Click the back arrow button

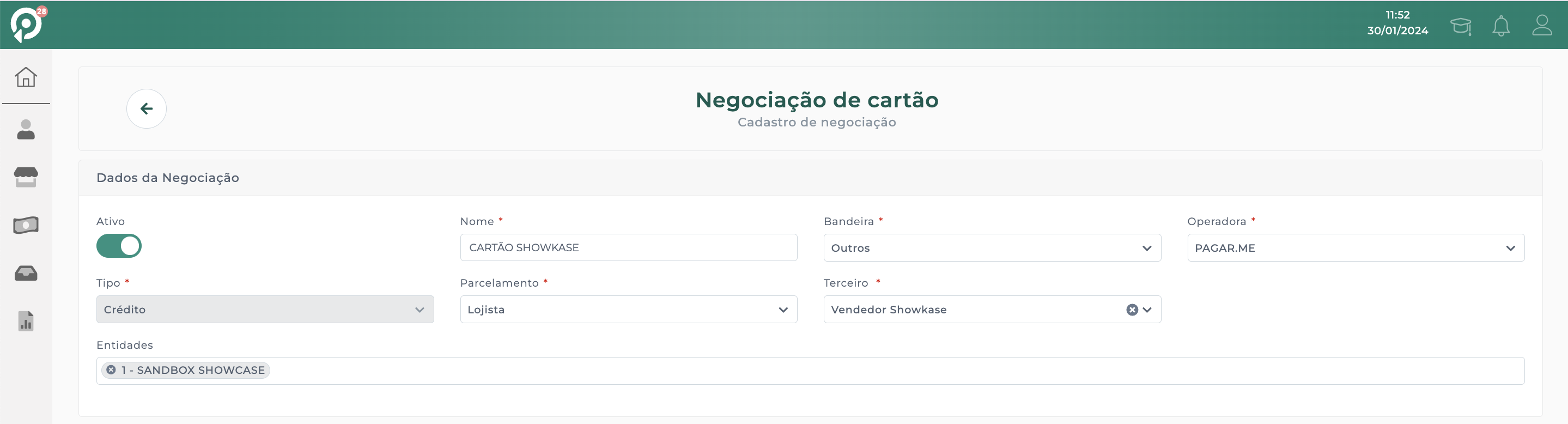(x=146, y=109)
